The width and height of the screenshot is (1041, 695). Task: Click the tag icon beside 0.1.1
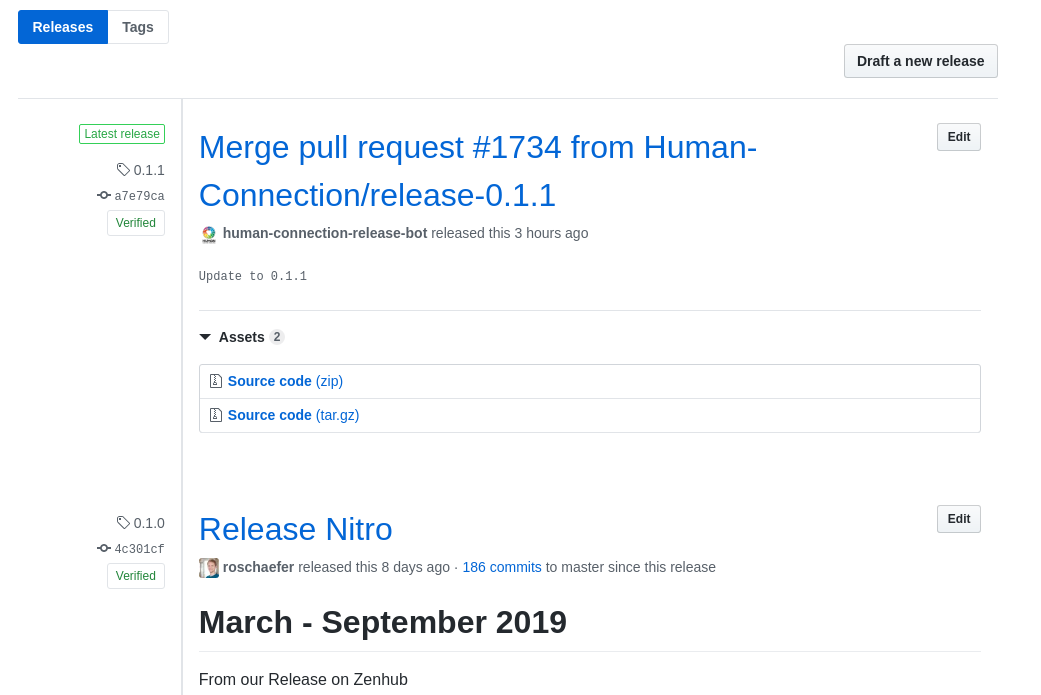pyautogui.click(x=122, y=170)
